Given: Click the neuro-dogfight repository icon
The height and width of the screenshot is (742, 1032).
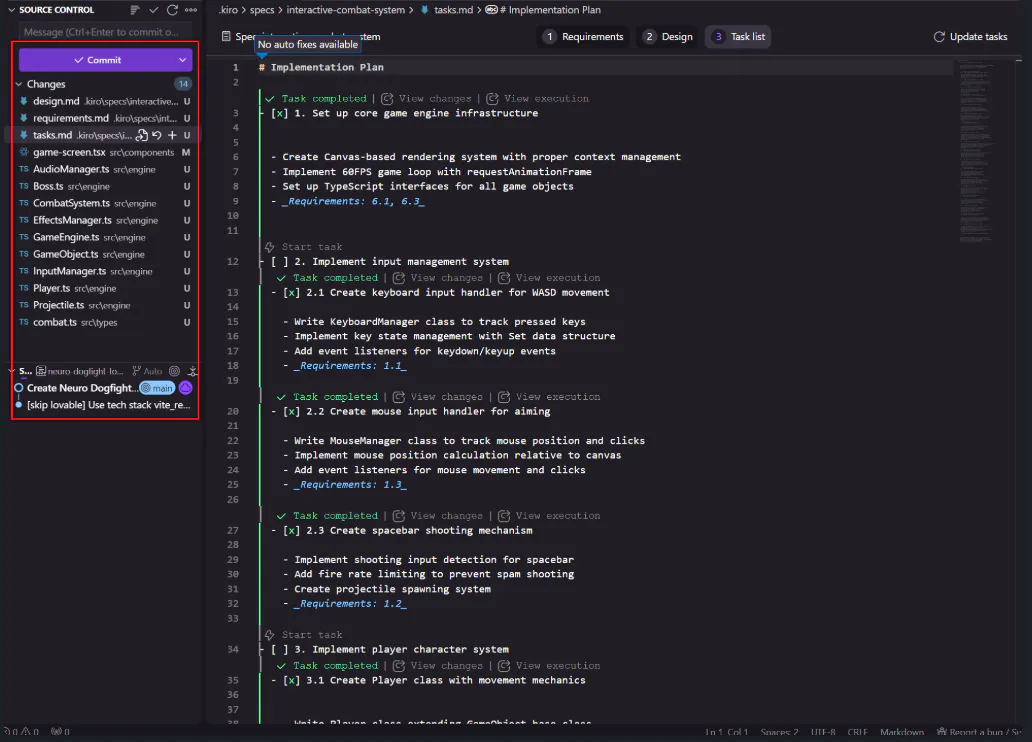Looking at the screenshot, I should 41,371.
